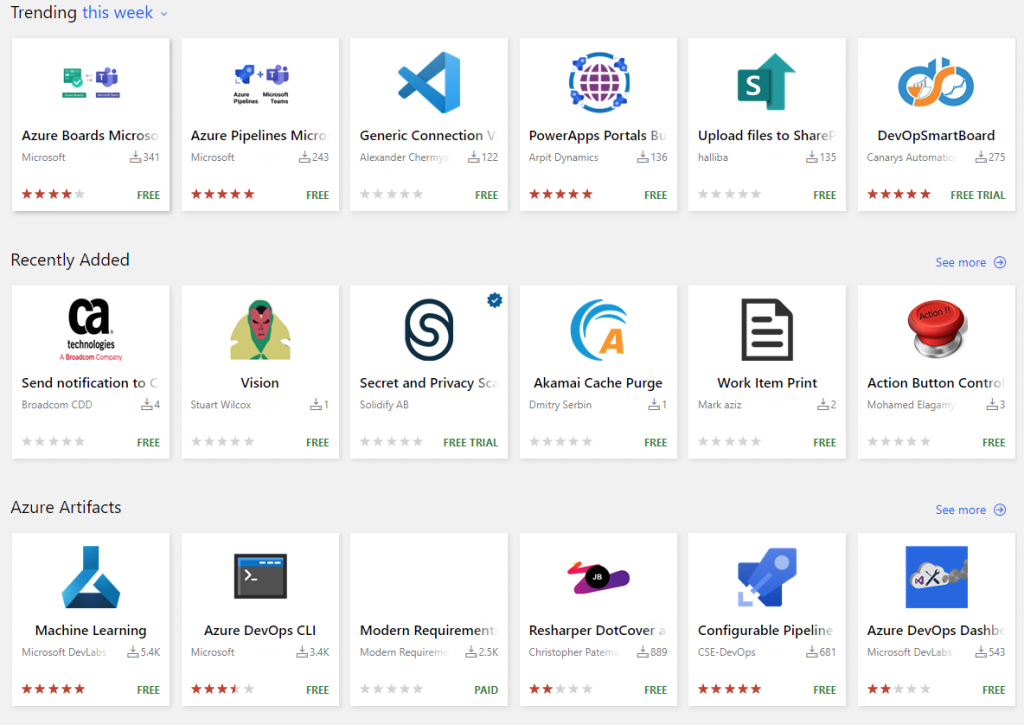Click the star rating on Azure DevOps CLI card
Image resolution: width=1024 pixels, height=725 pixels.
click(222, 689)
